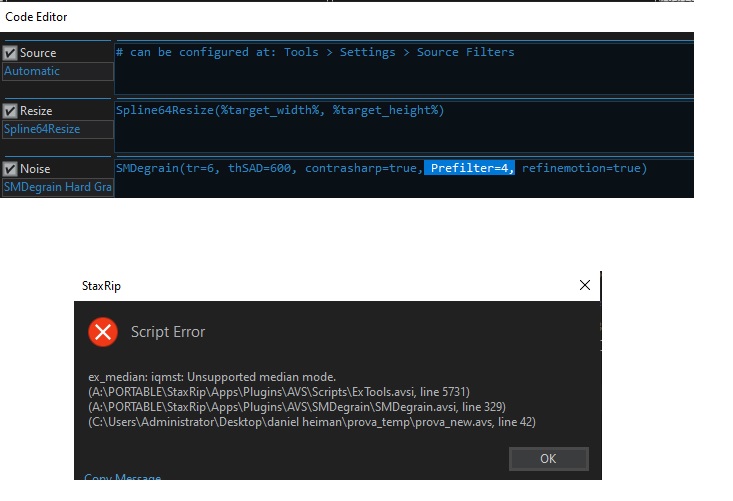The width and height of the screenshot is (733, 501).
Task: Click the highlighted Prefilter=4 text
Action: pos(470,168)
